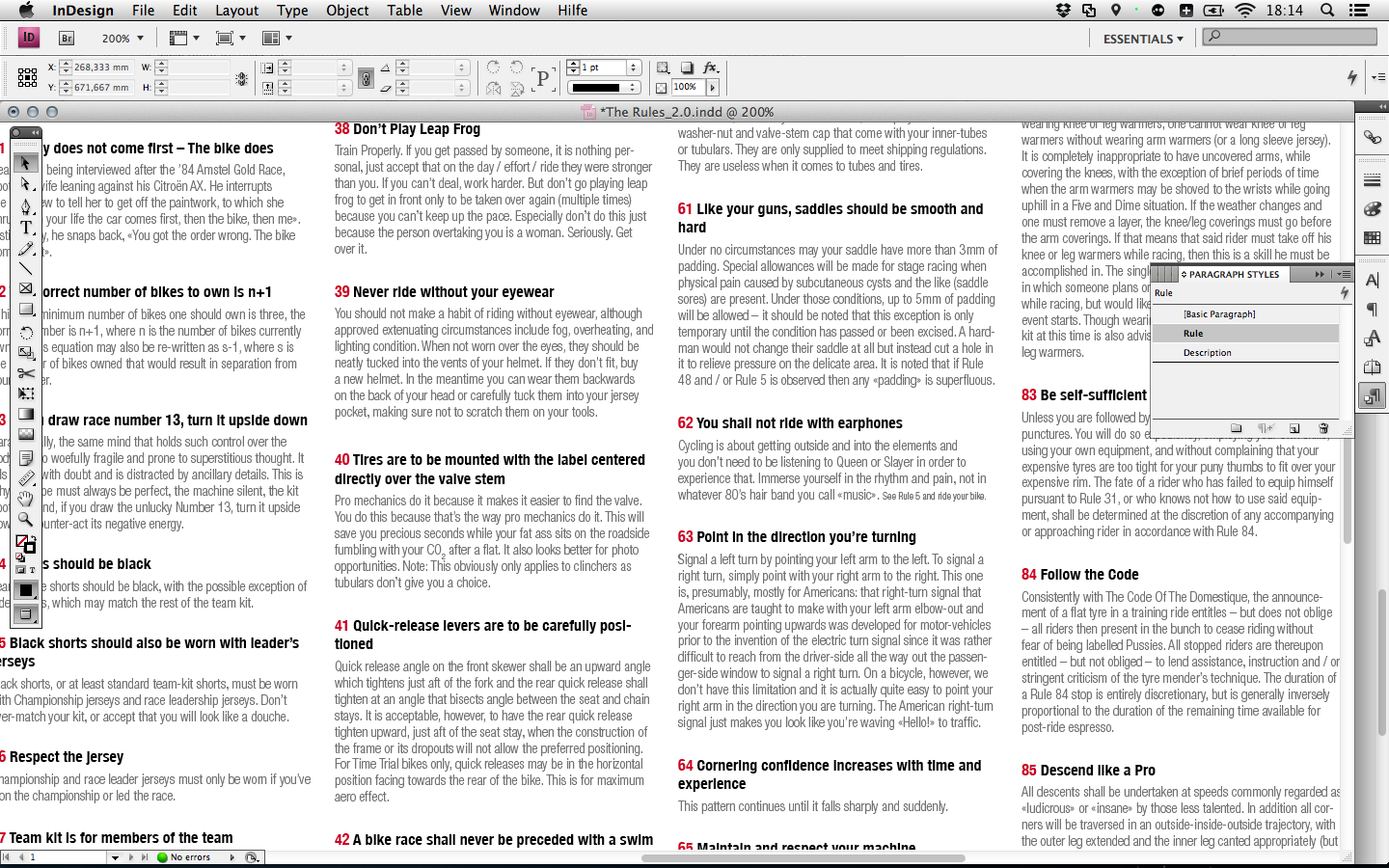Select the Note tool

point(26,457)
